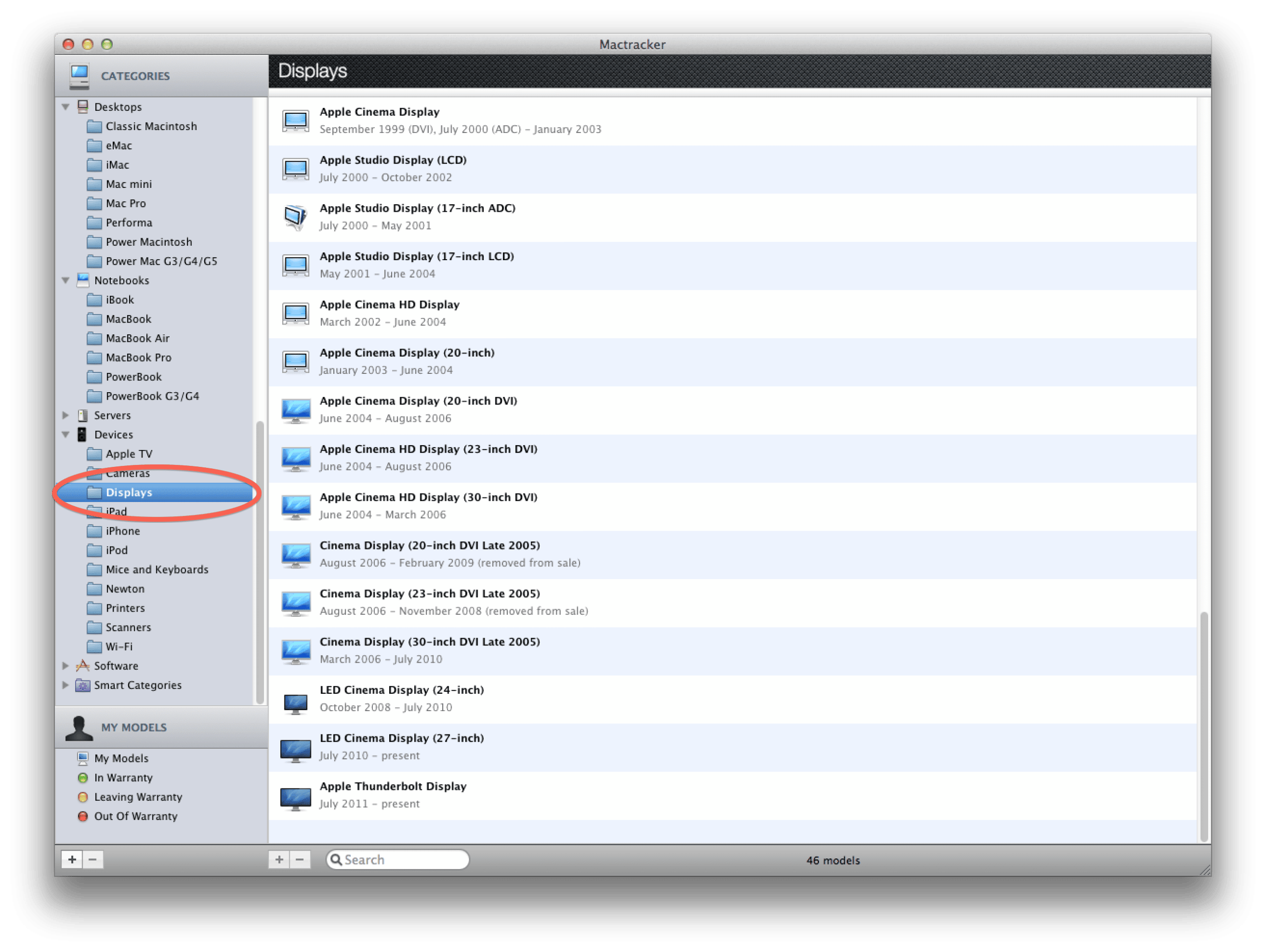The height and width of the screenshot is (952, 1266).
Task: Click the Servers tower icon
Action: click(x=83, y=415)
